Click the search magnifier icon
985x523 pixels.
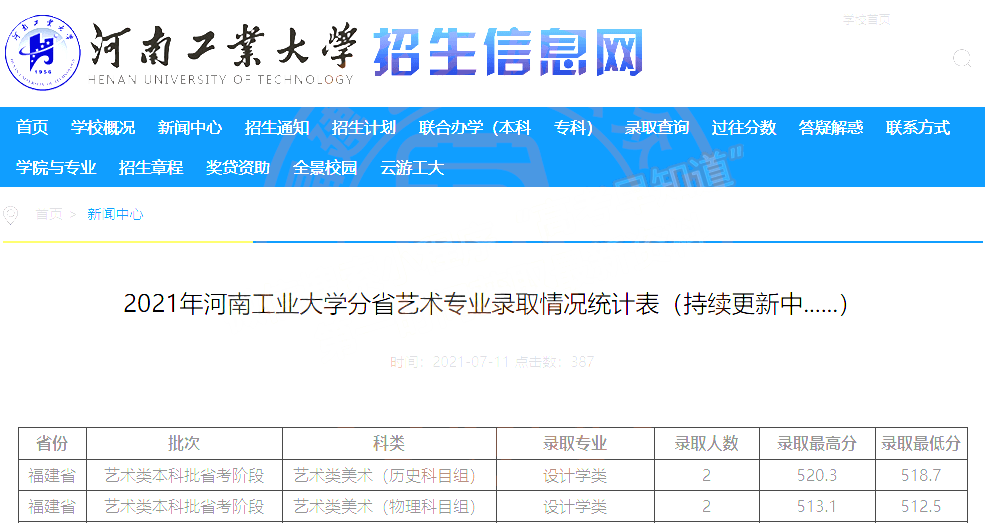(962, 59)
